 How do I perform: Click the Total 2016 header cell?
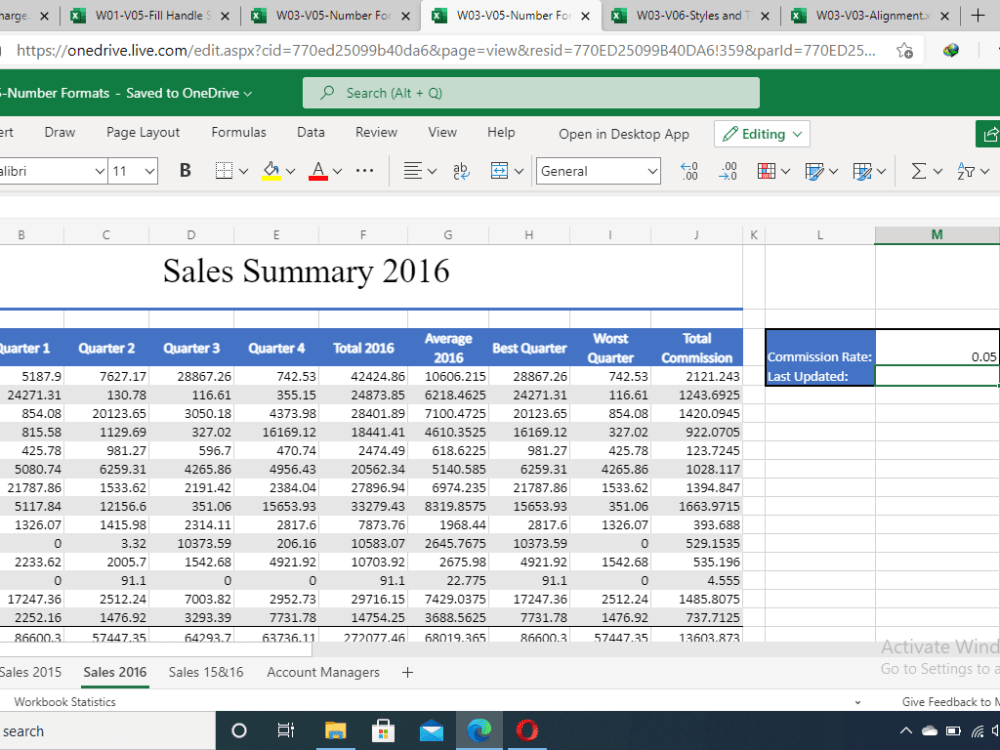363,348
